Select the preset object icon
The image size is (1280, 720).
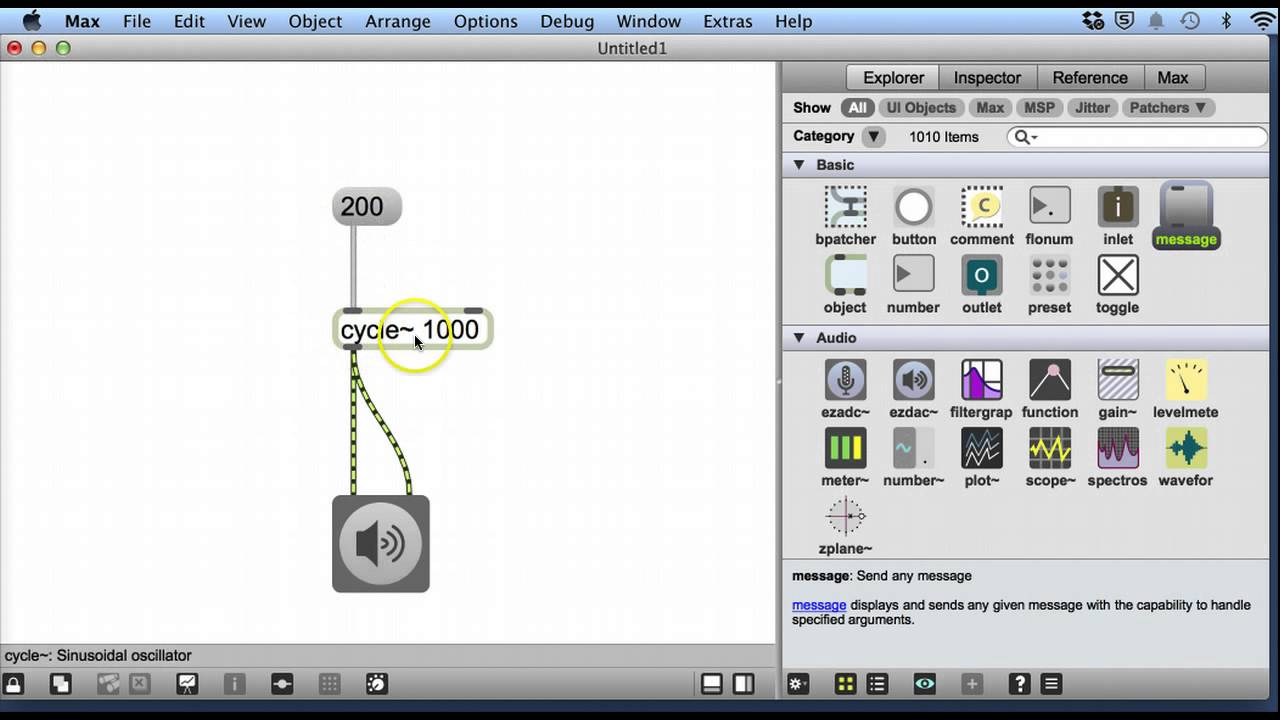coord(1049,275)
